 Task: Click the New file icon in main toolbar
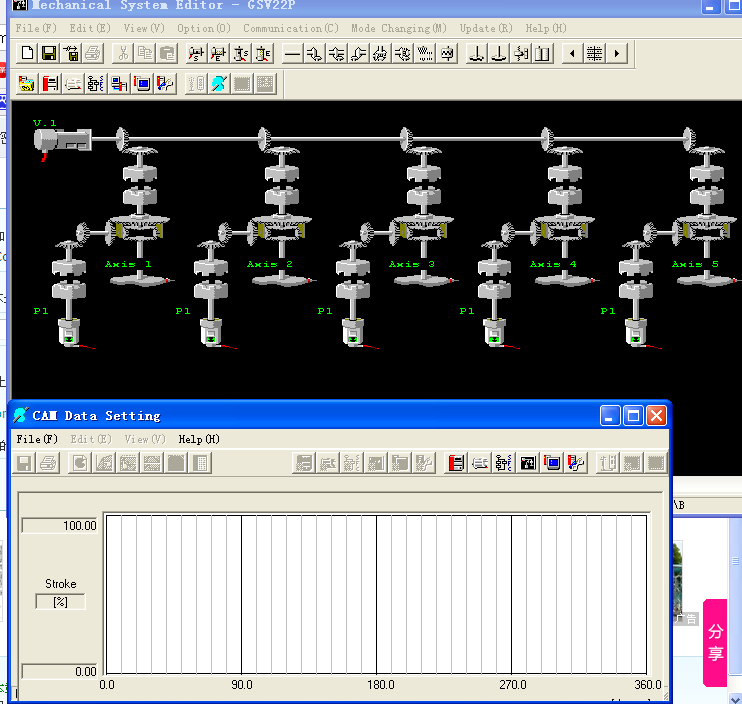click(x=27, y=53)
